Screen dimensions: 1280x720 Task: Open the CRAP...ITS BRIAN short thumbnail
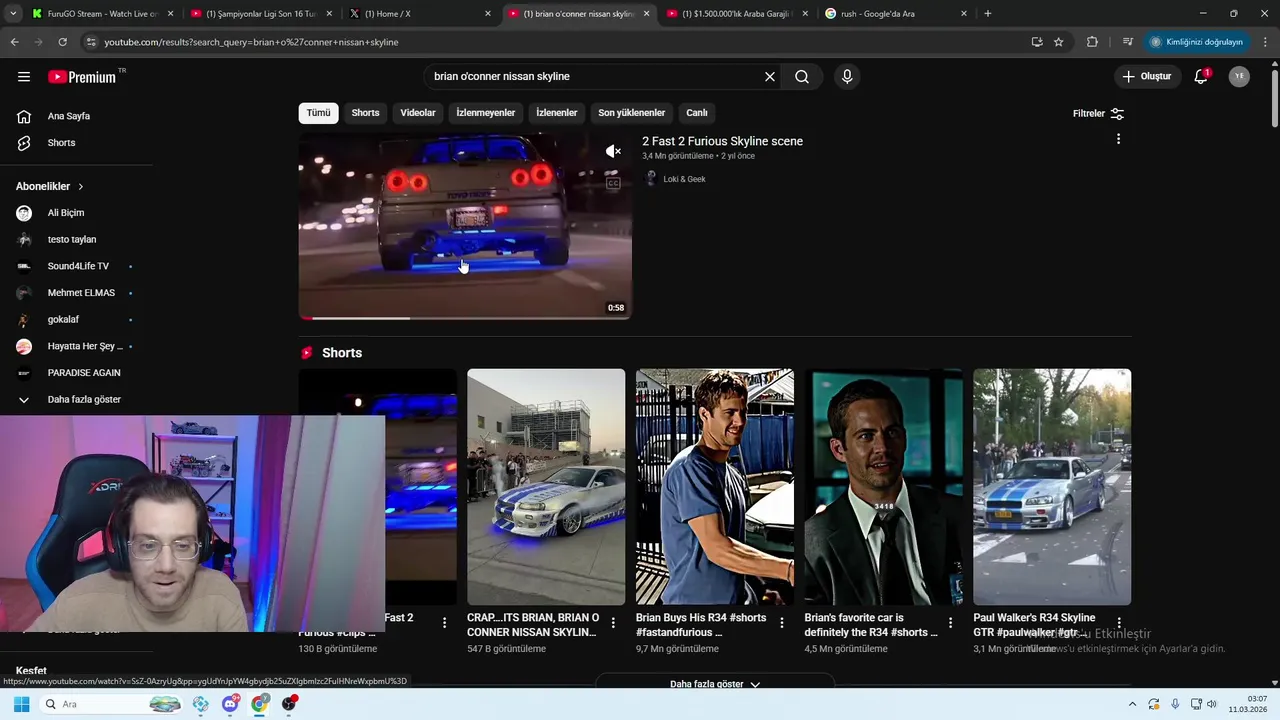(x=546, y=487)
